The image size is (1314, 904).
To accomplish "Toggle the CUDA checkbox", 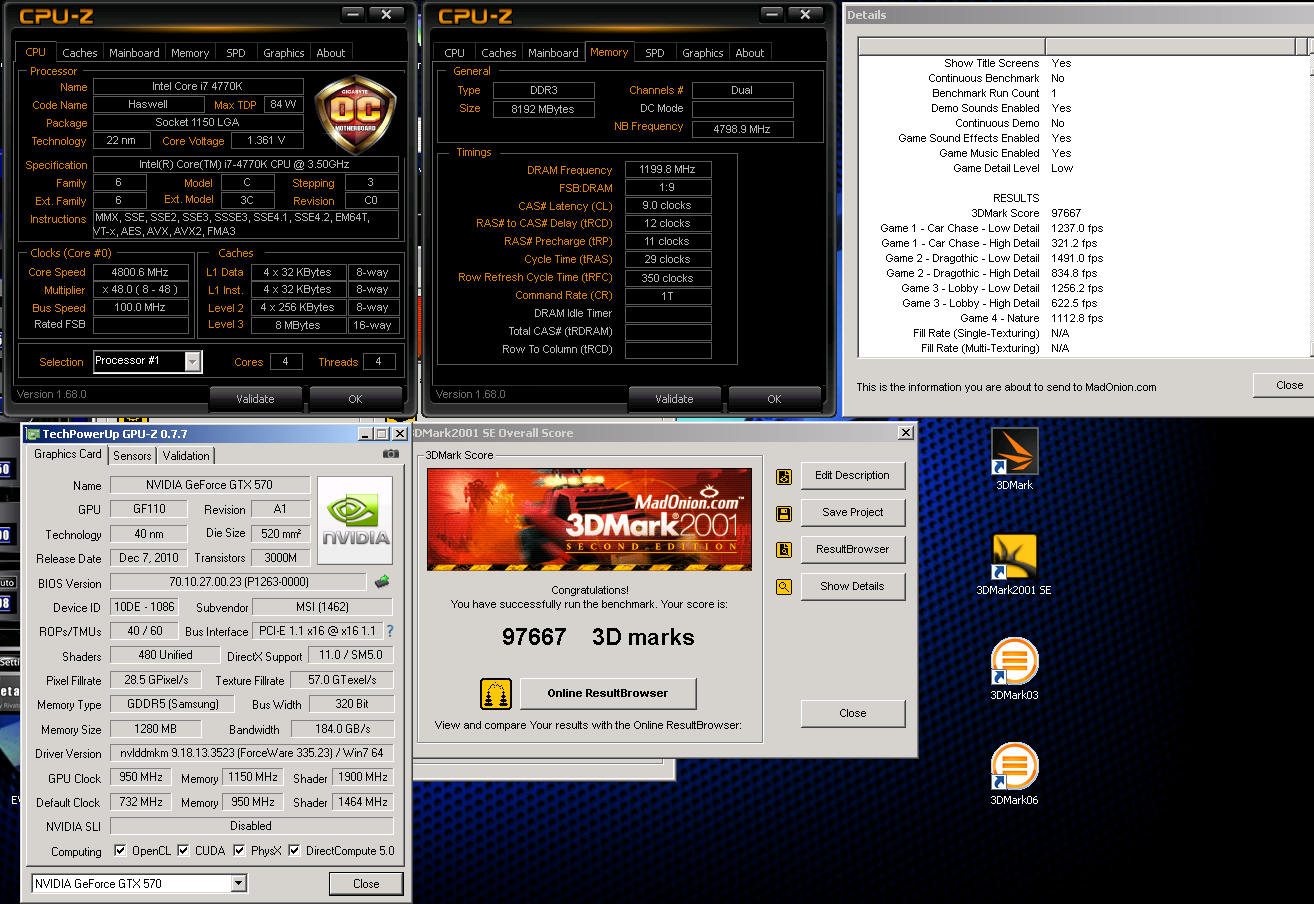I will tap(184, 851).
